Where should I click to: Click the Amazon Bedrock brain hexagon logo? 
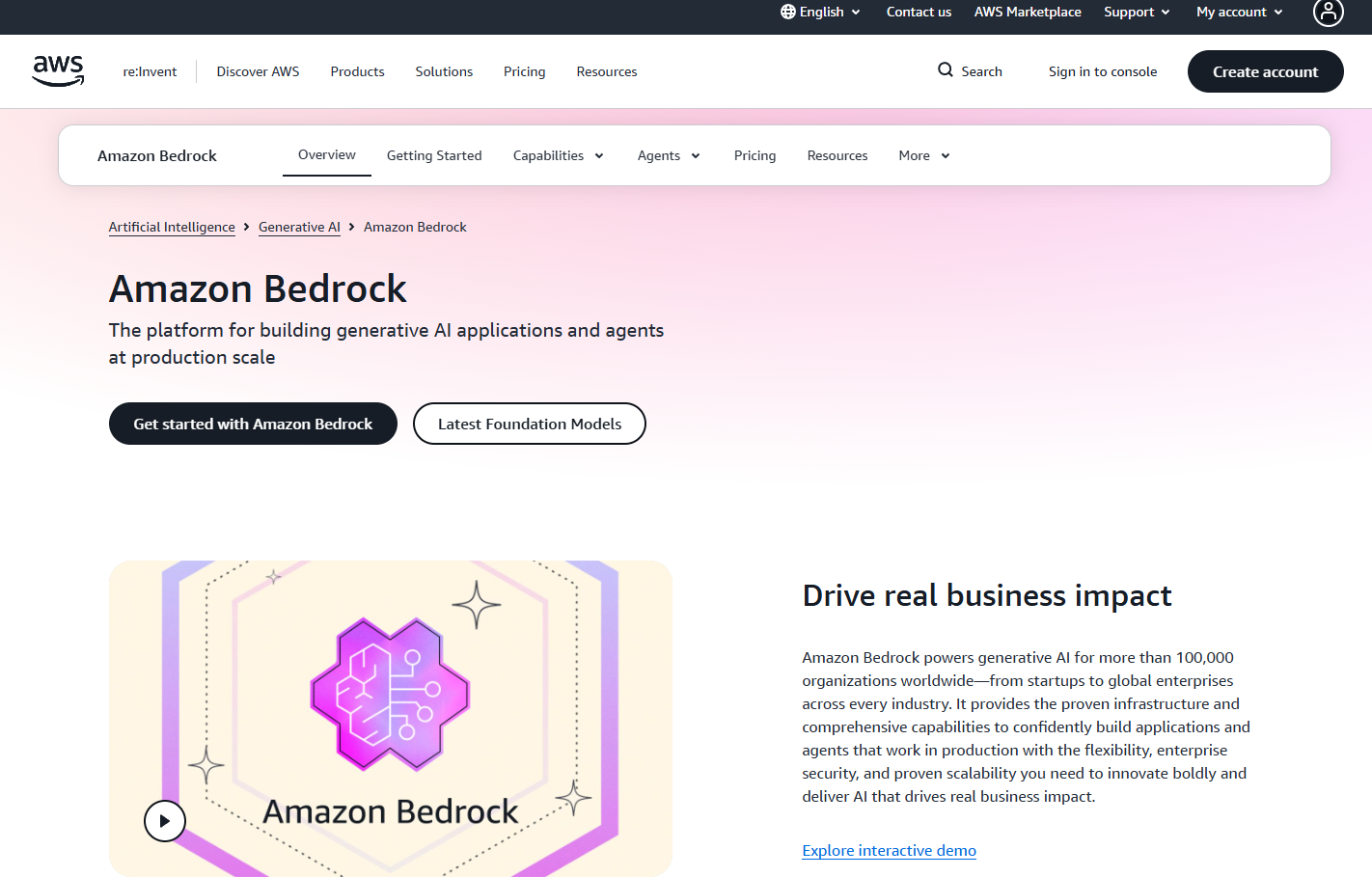click(390, 694)
